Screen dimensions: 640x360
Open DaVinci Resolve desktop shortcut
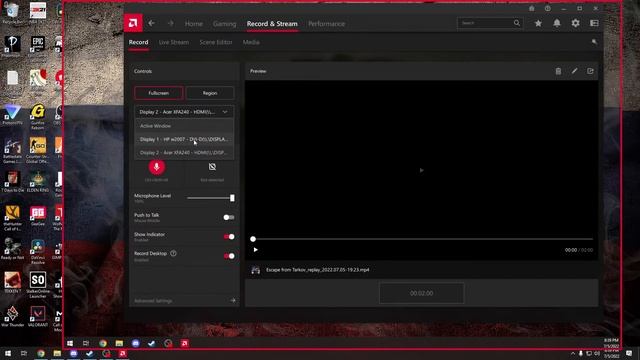[x=38, y=252]
